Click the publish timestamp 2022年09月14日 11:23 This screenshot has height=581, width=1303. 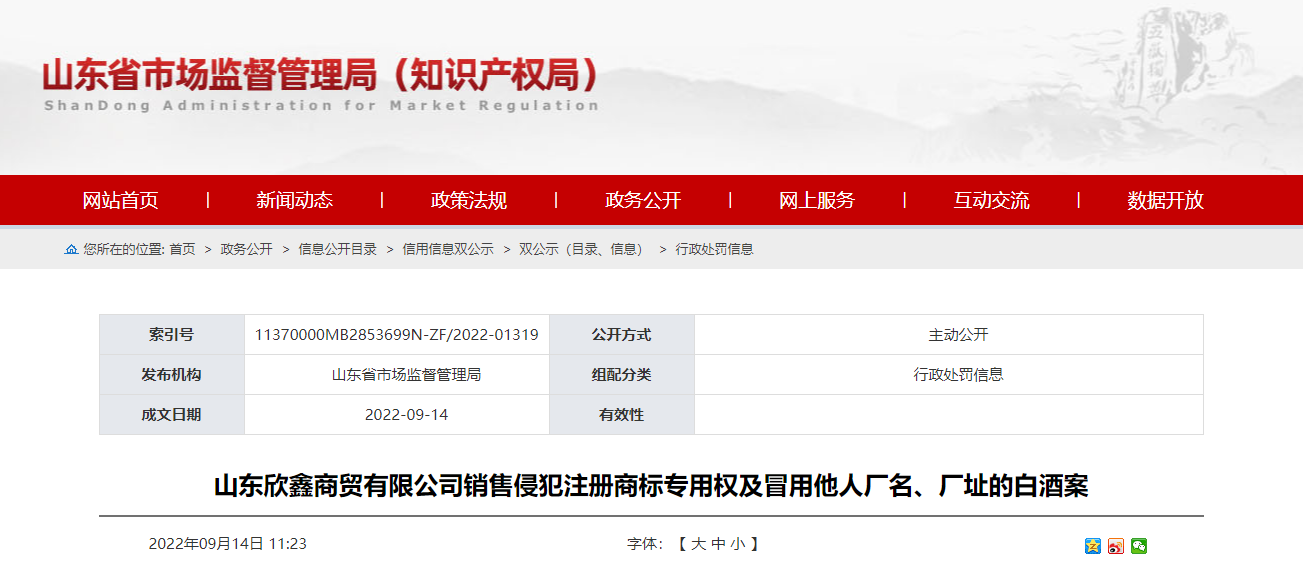point(228,544)
